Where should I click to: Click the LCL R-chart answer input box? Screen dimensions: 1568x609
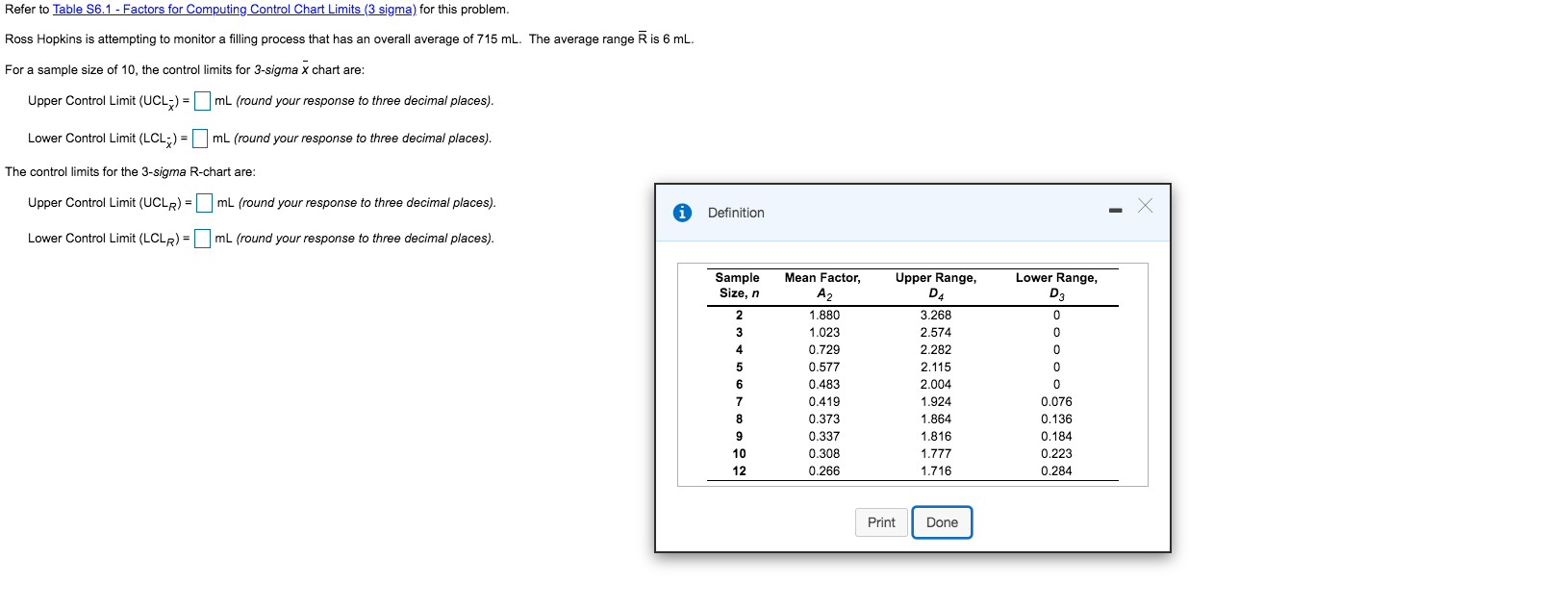pos(202,239)
